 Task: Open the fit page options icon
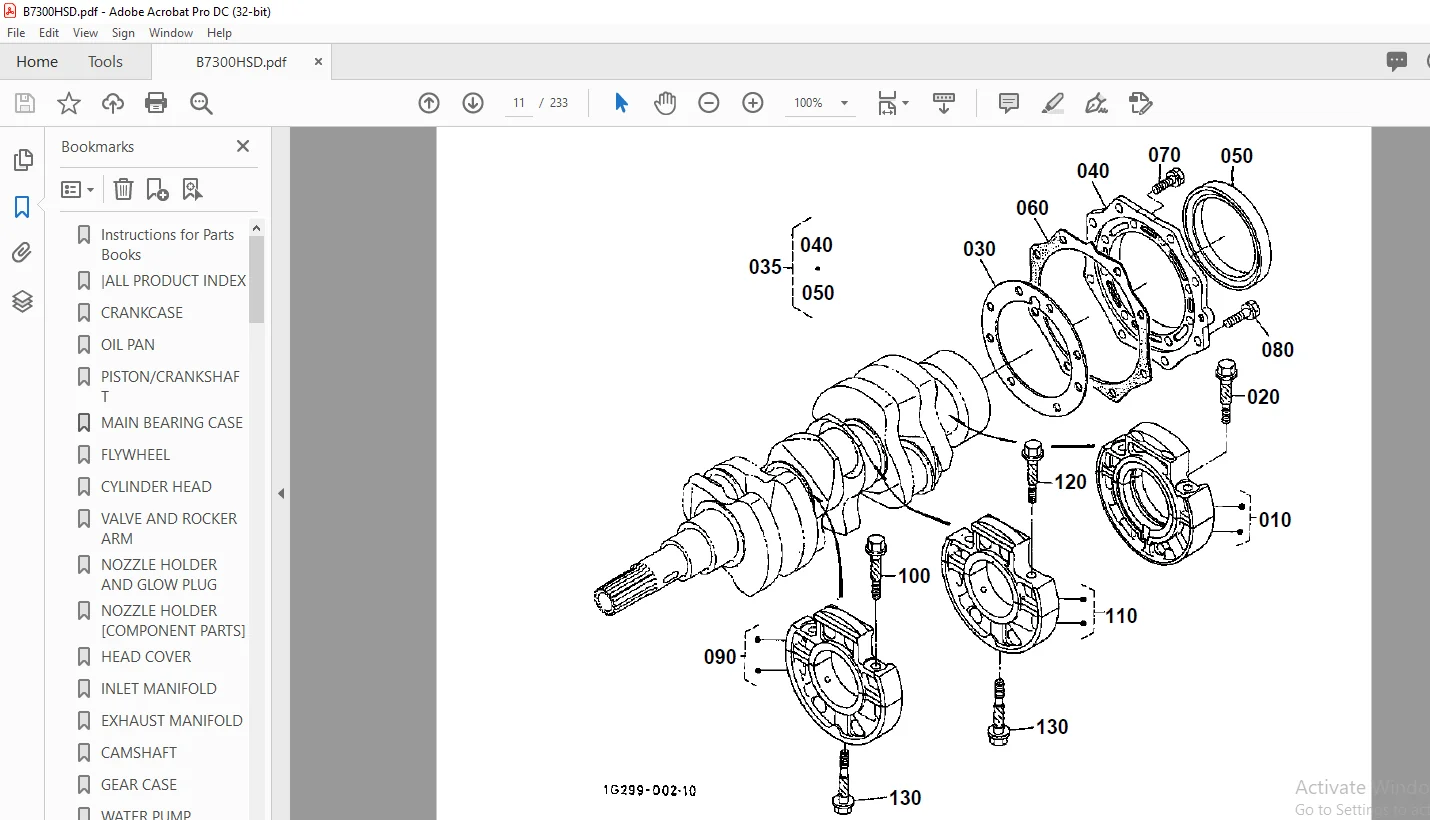pos(892,103)
